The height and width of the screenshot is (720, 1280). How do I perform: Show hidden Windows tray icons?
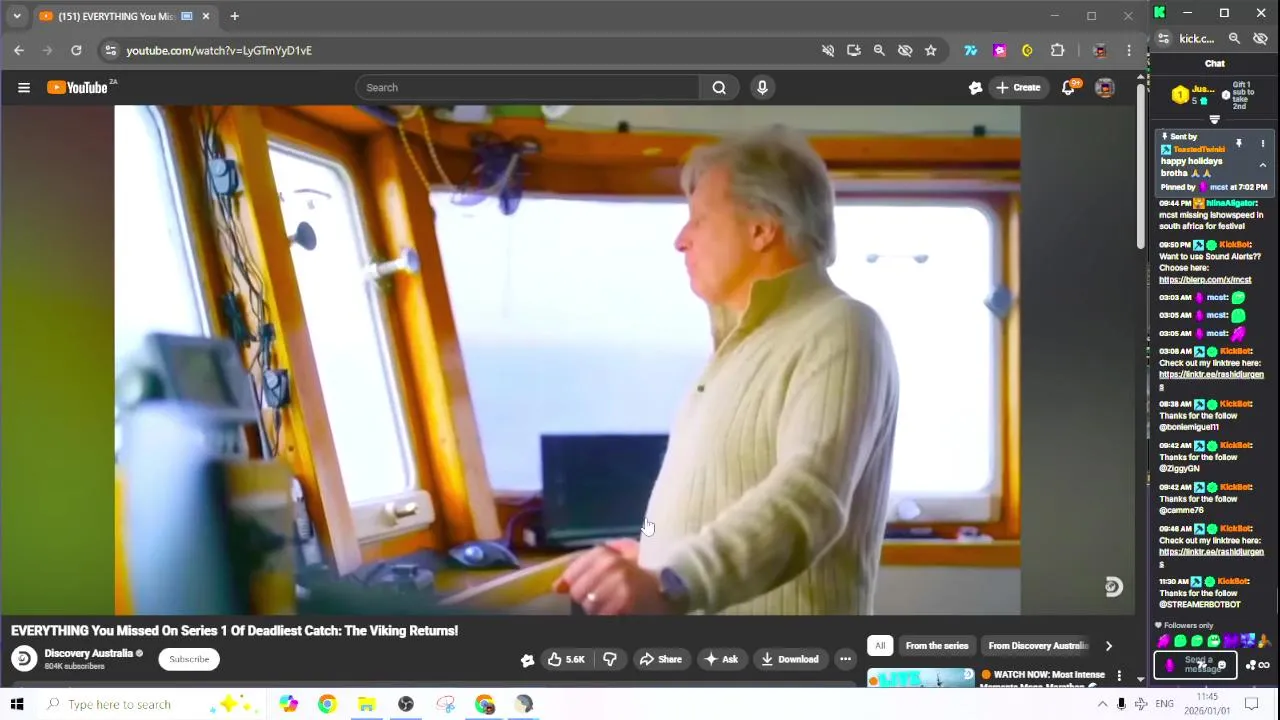(x=1102, y=705)
